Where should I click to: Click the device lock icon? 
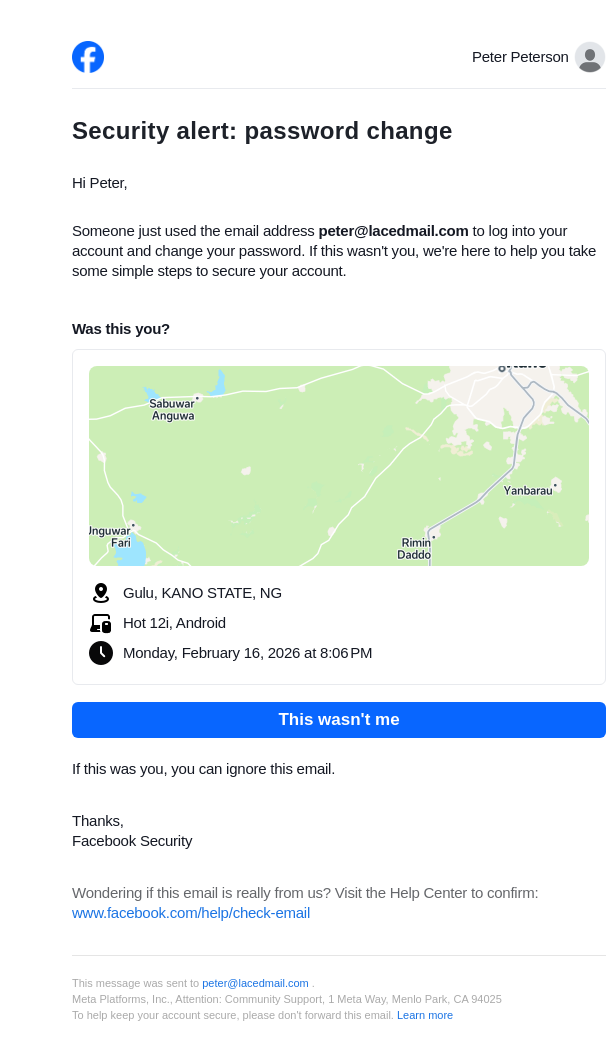coord(100,623)
